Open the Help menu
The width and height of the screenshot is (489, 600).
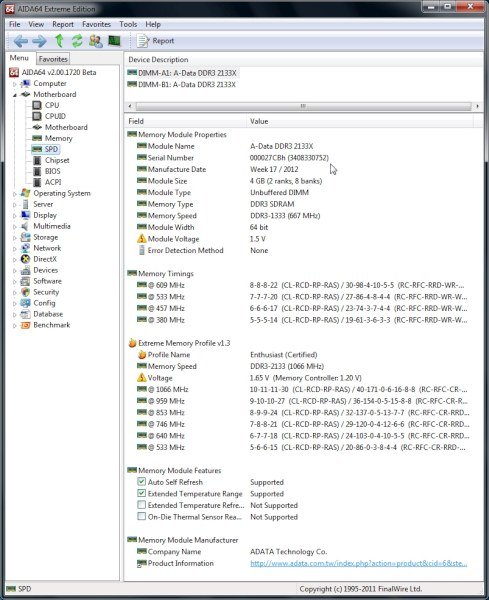pyautogui.click(x=153, y=24)
